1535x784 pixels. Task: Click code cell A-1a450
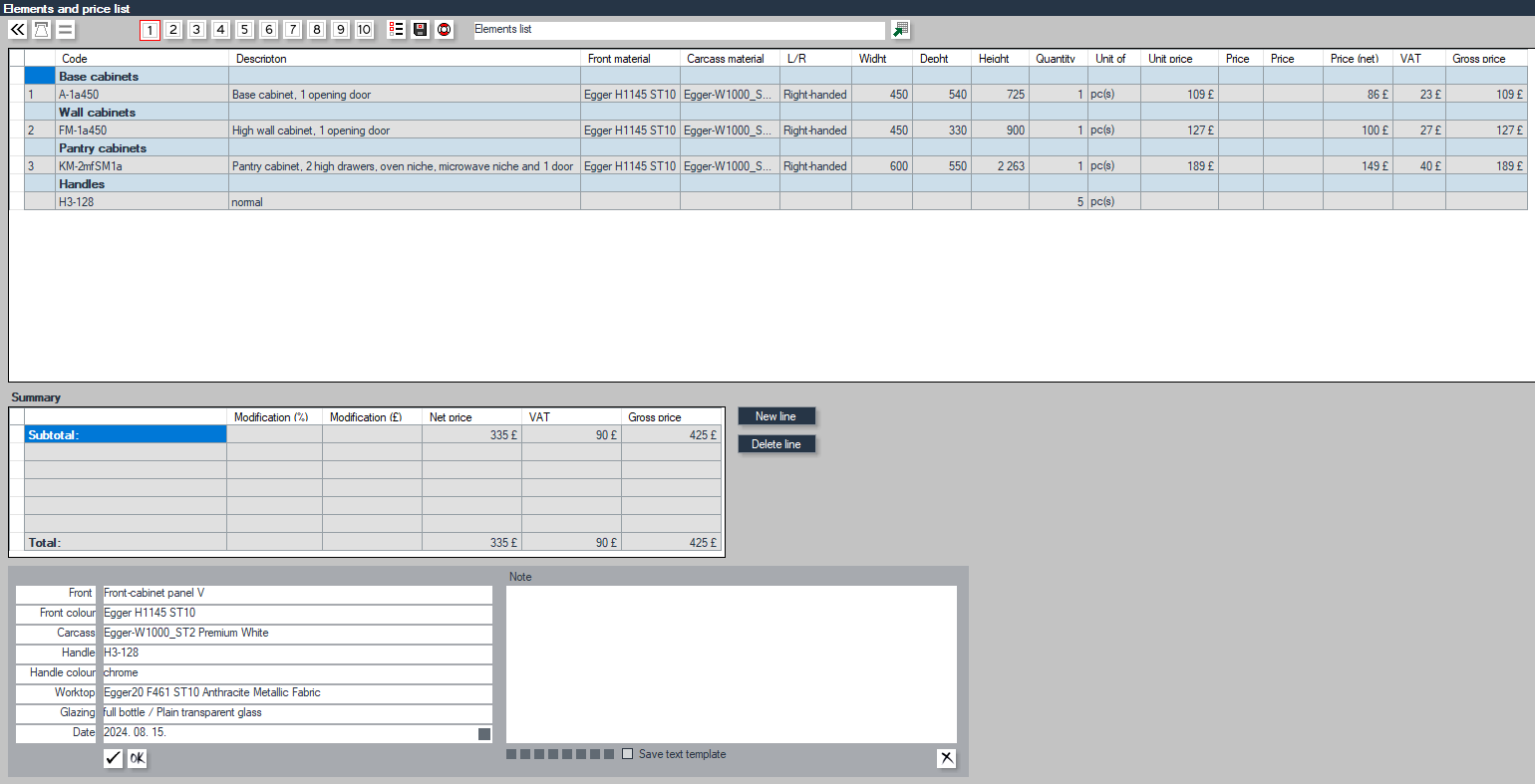142,95
